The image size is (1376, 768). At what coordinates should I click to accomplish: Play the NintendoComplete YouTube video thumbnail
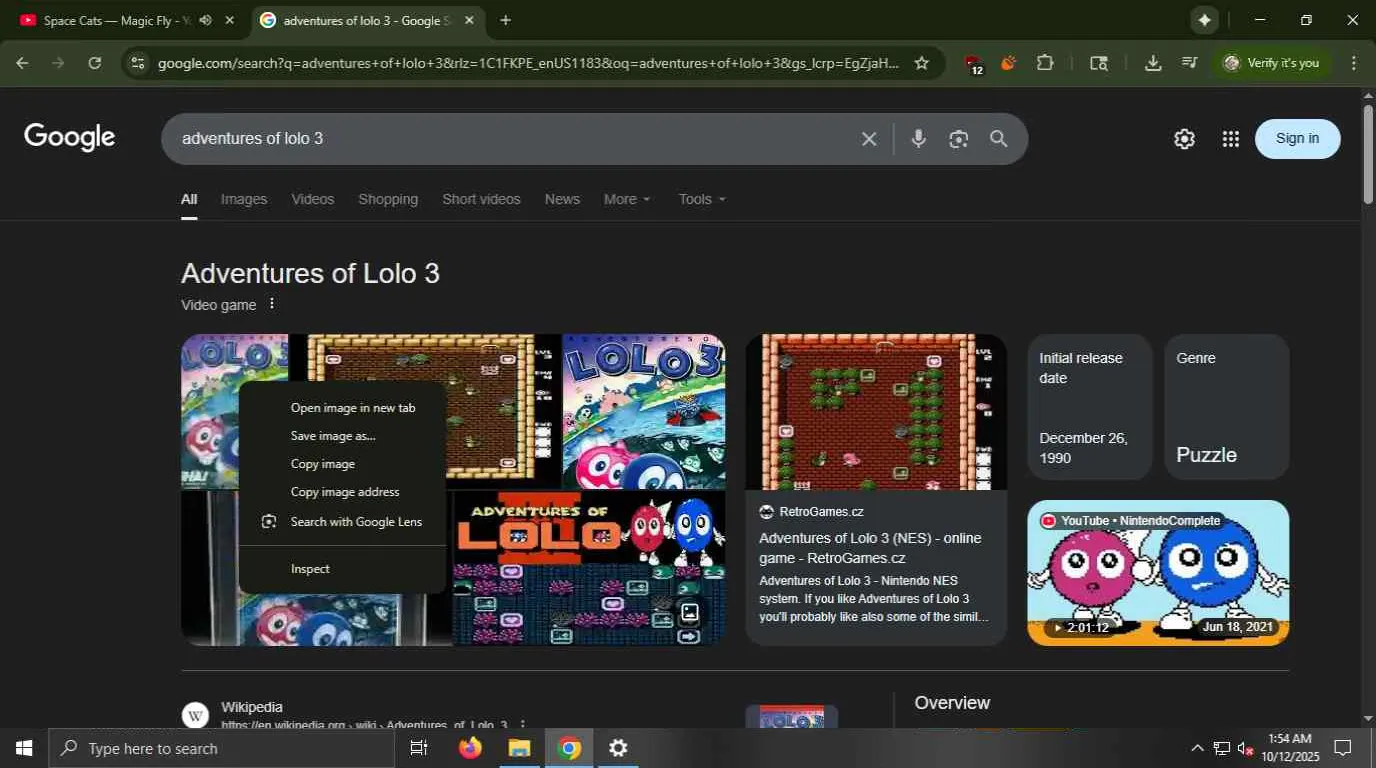pyautogui.click(x=1158, y=573)
